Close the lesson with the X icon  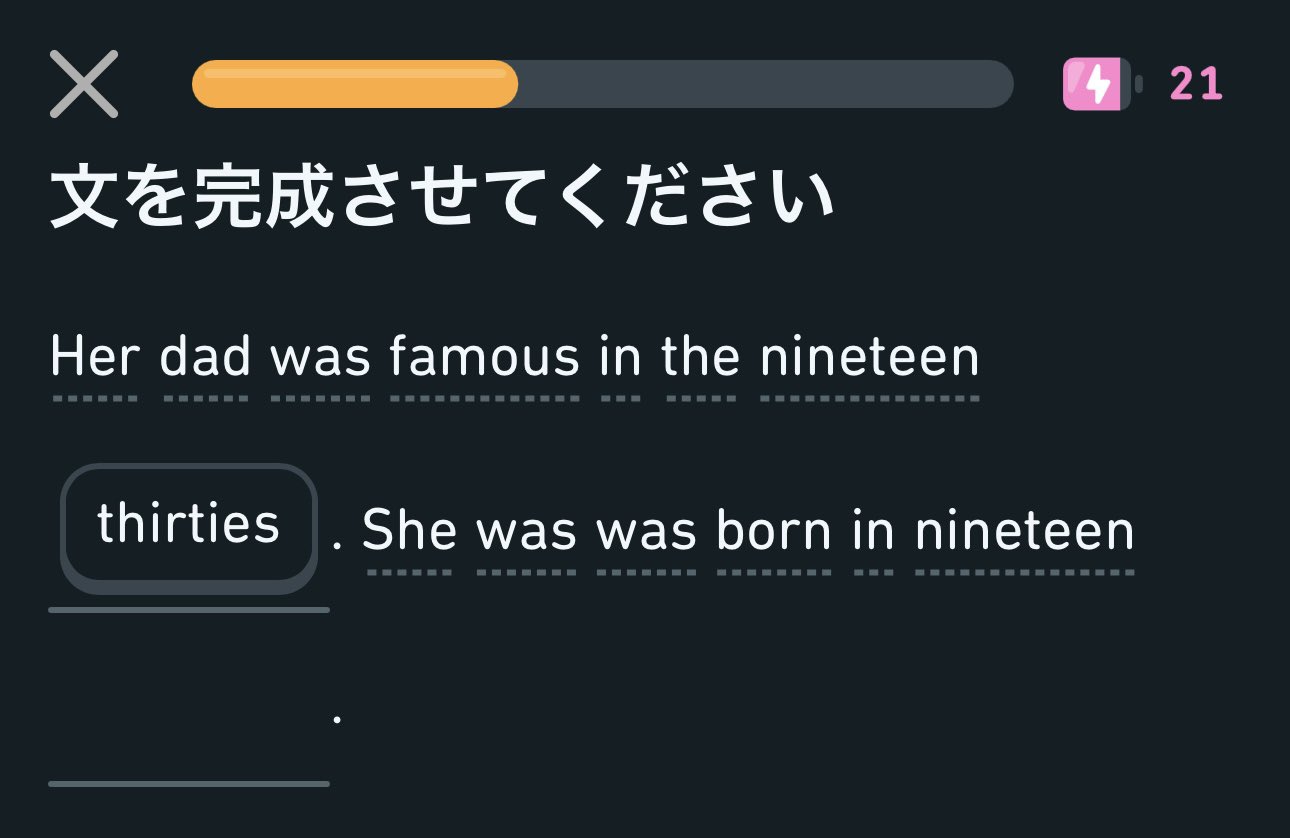pyautogui.click(x=84, y=84)
